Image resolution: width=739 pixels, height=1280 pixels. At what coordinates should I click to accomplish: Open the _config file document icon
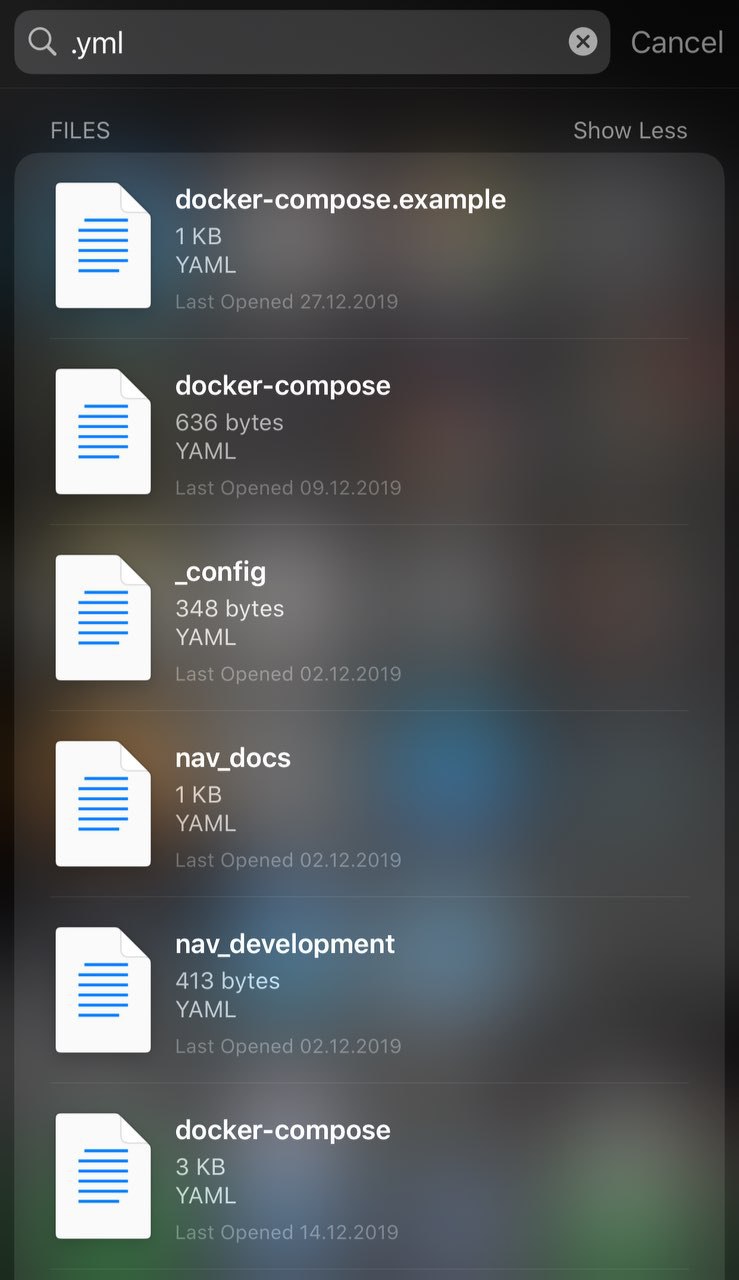point(103,617)
